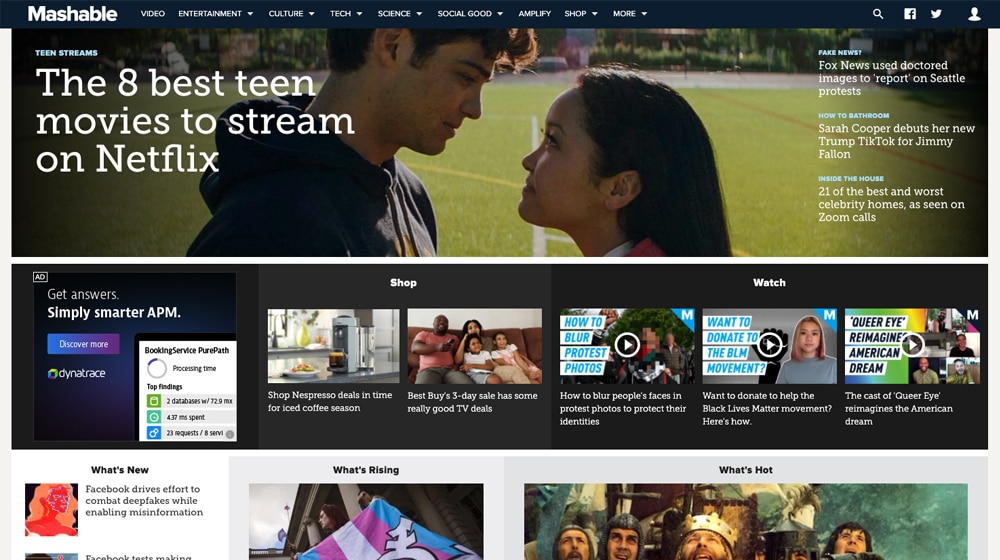Open blur people's faces article title
The width and height of the screenshot is (1000, 560).
622,408
